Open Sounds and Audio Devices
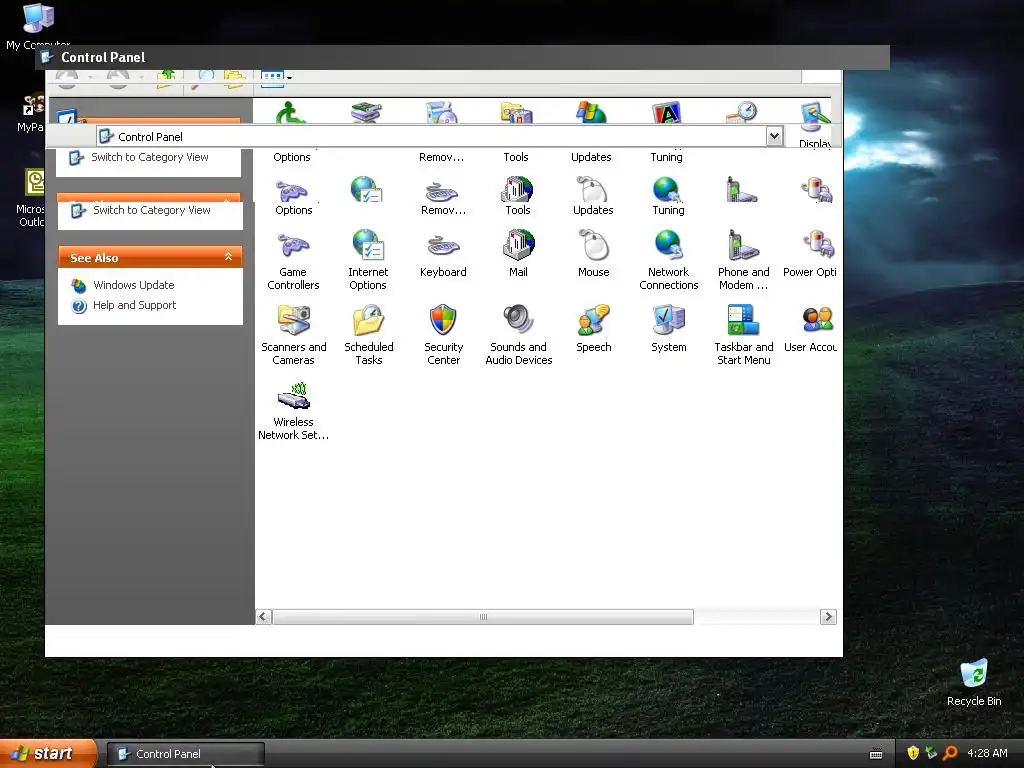The height and width of the screenshot is (768, 1024). [519, 336]
